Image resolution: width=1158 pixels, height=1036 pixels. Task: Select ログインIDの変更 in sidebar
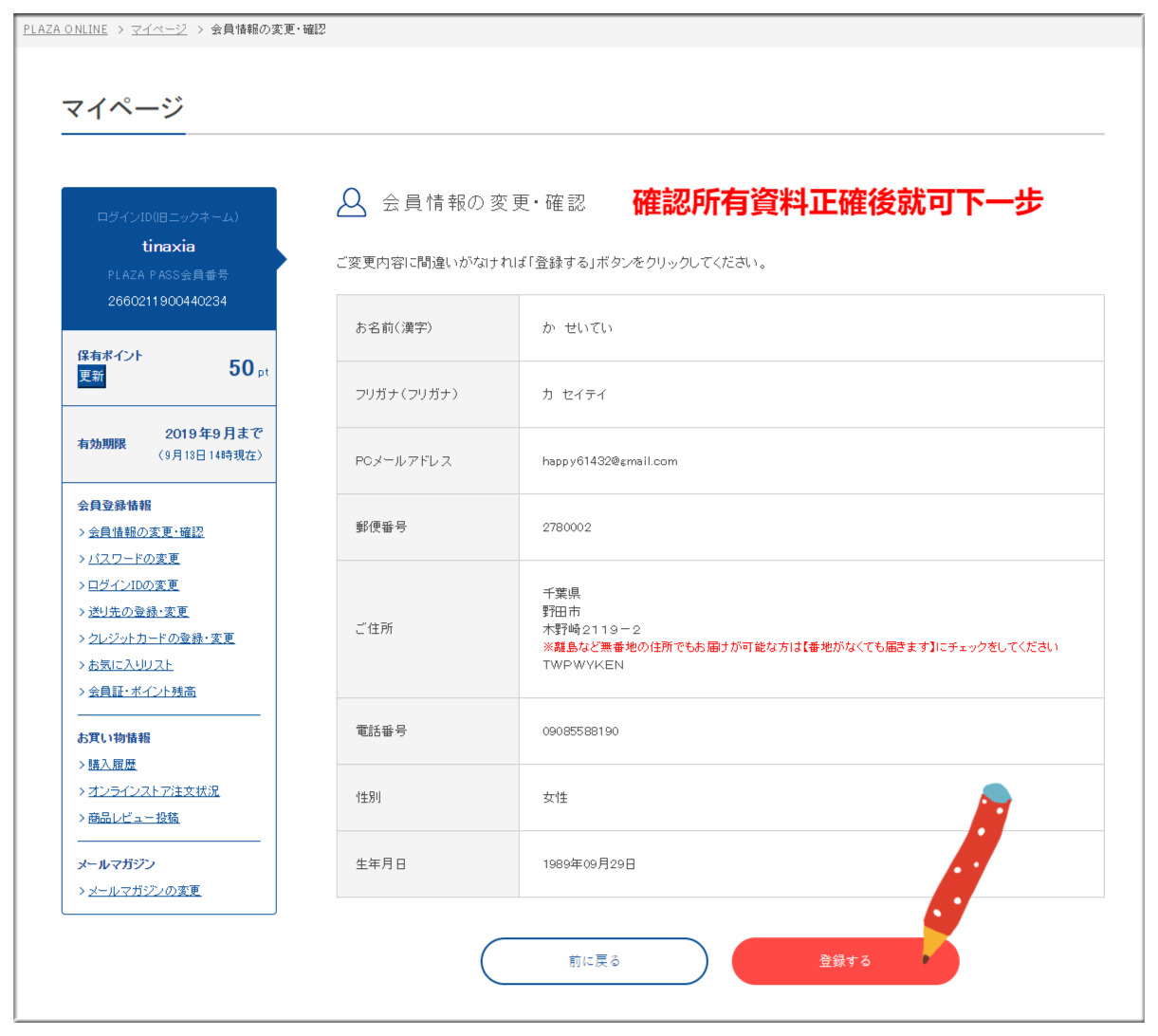point(133,585)
